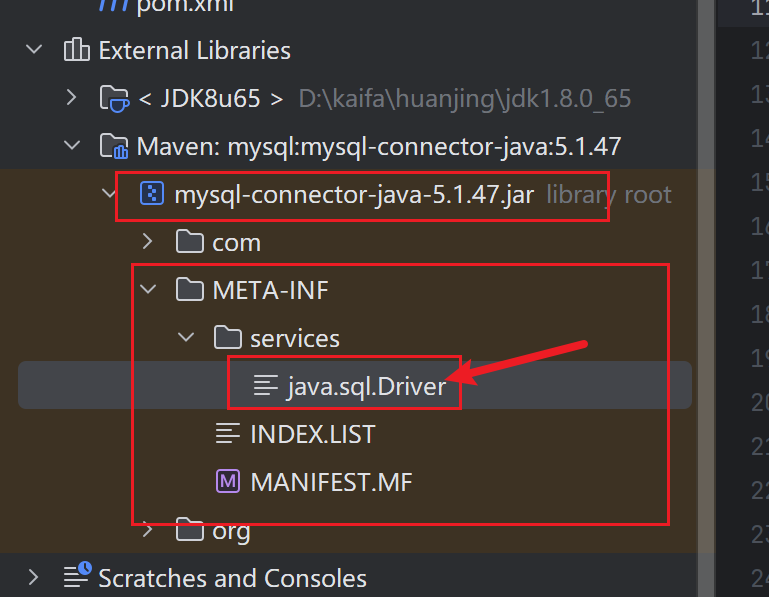Click the services folder icon
Viewport: 769px width, 597px height.
(228, 337)
